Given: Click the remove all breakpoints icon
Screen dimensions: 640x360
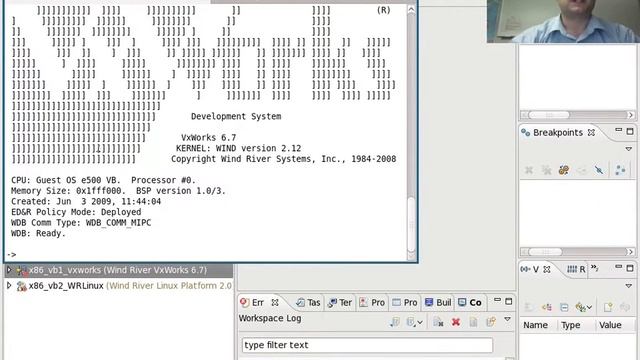Looking at the screenshot, I should [546, 170].
